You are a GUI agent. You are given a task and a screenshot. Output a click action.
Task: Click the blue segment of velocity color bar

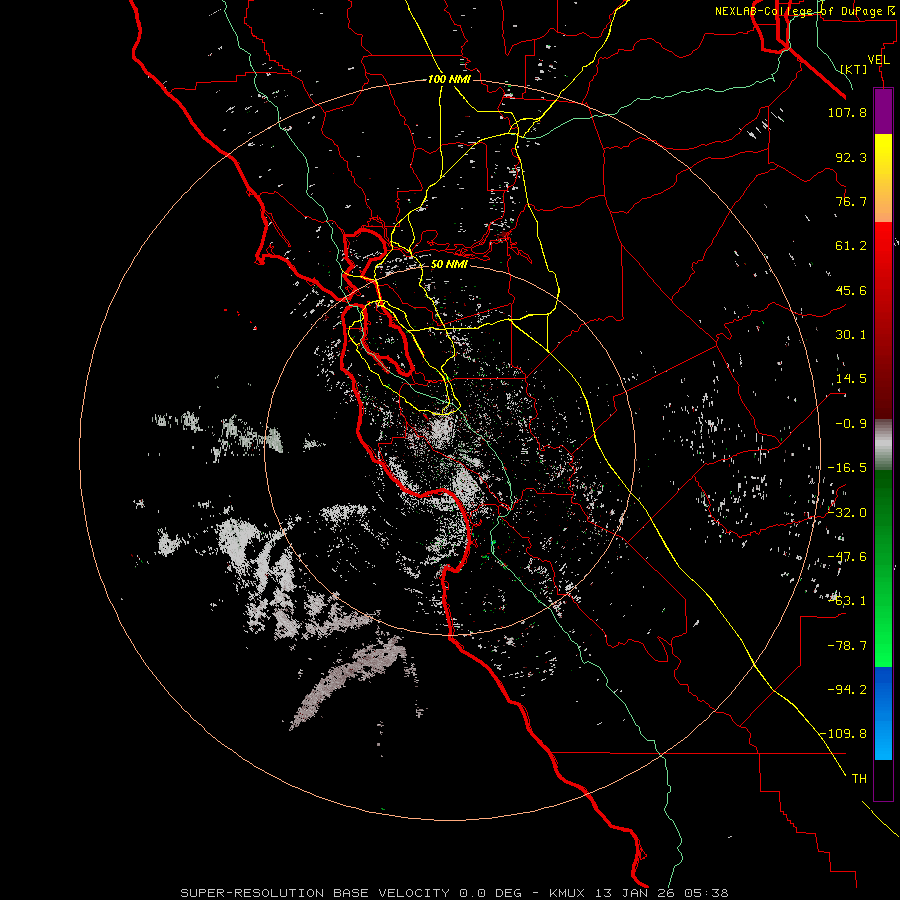tap(883, 713)
